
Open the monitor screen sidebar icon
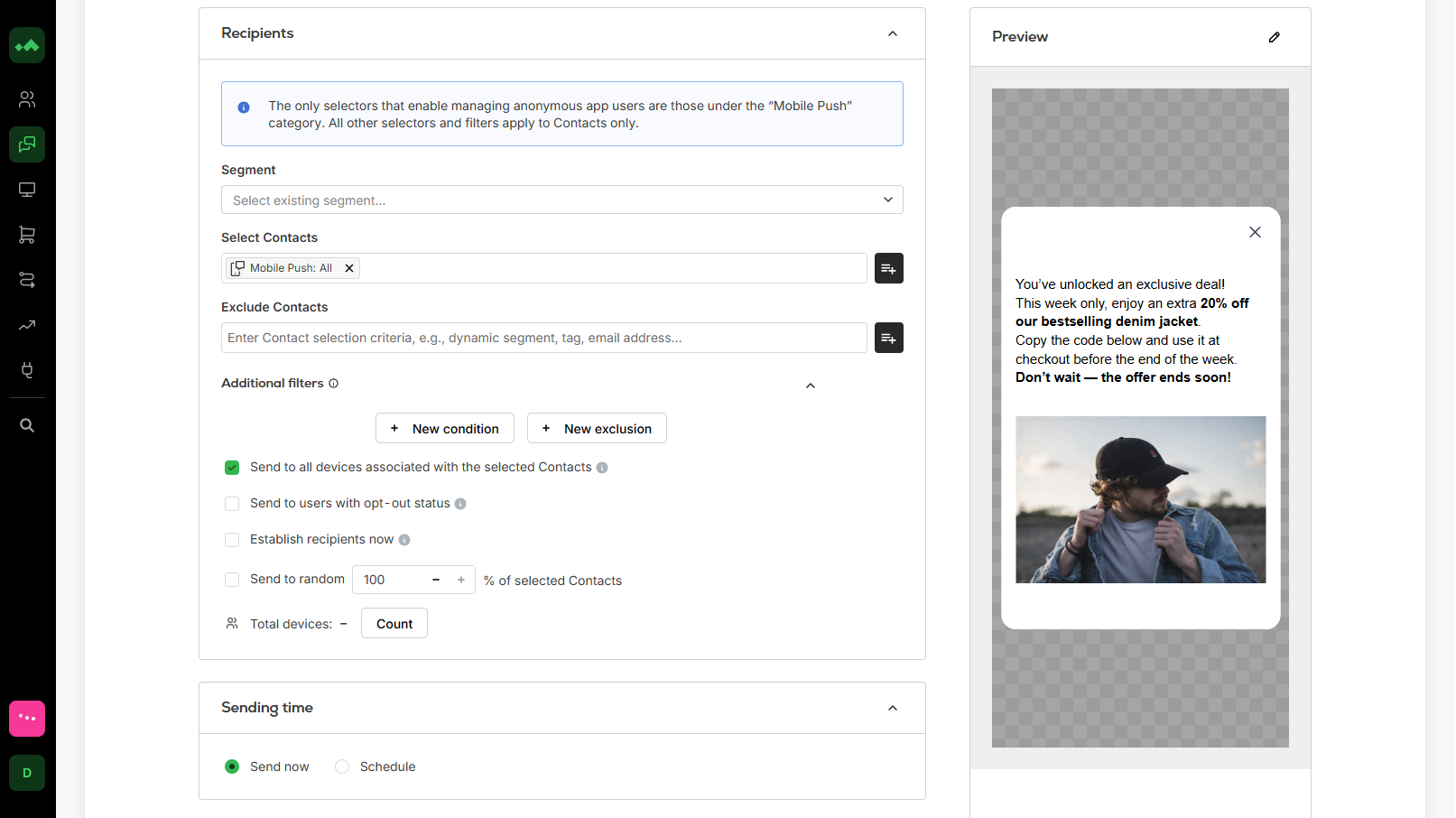coord(27,190)
